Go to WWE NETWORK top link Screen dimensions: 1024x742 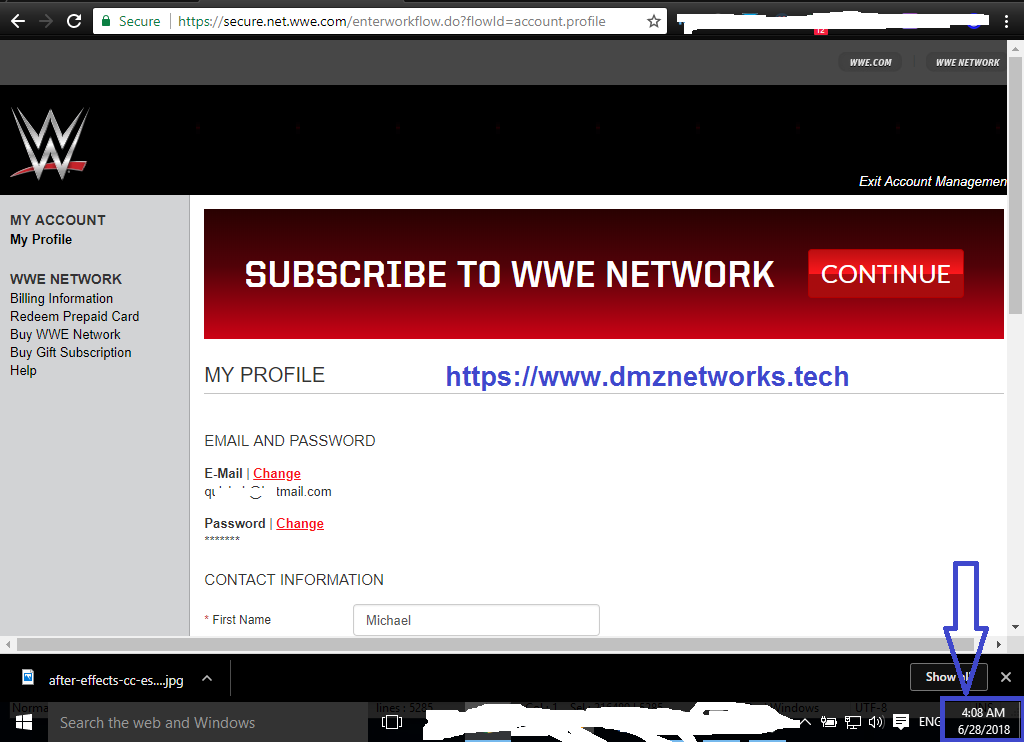click(x=967, y=63)
